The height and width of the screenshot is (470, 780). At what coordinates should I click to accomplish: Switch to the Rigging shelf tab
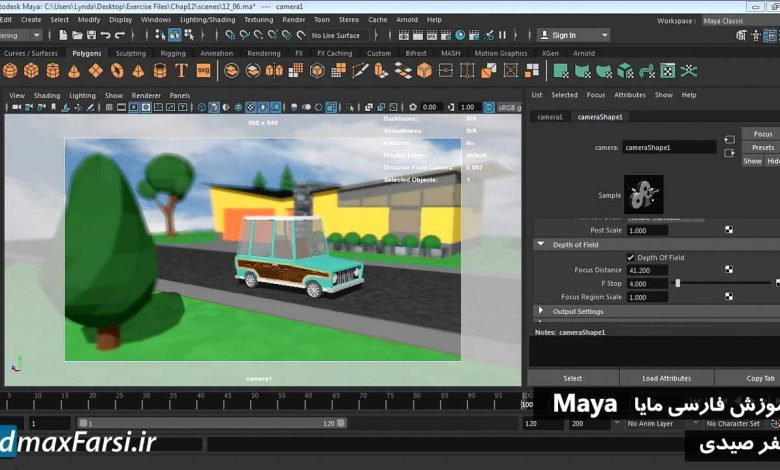[x=173, y=53]
